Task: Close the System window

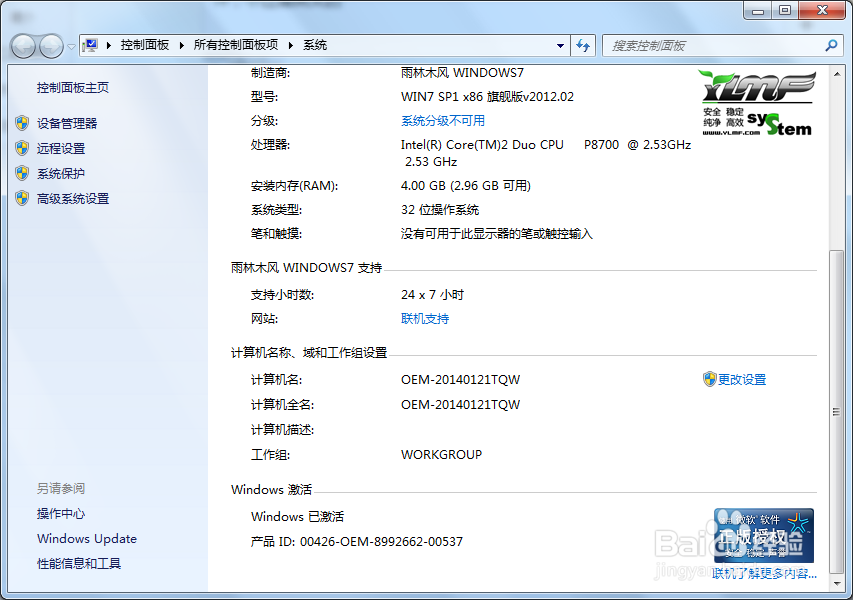Action: (823, 10)
